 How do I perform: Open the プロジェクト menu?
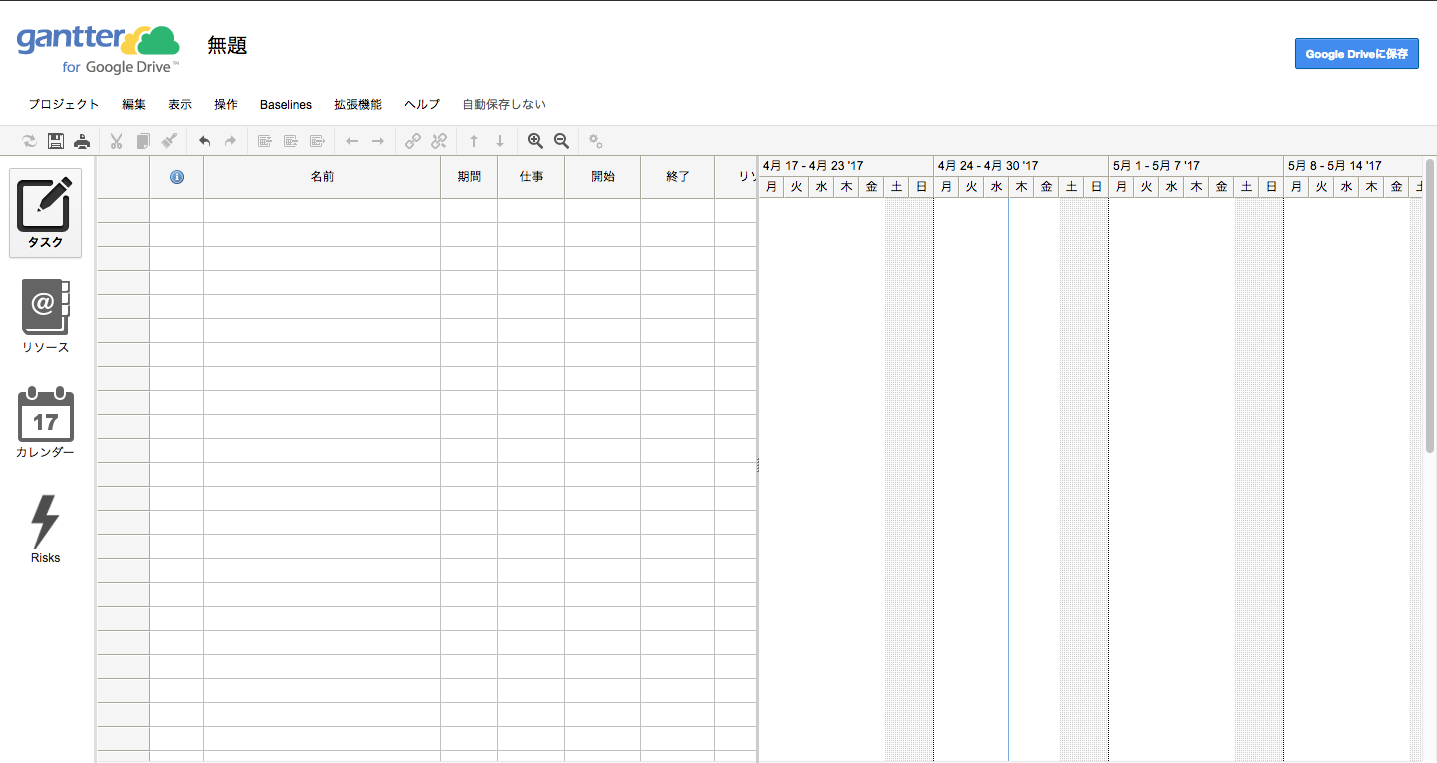pyautogui.click(x=64, y=104)
